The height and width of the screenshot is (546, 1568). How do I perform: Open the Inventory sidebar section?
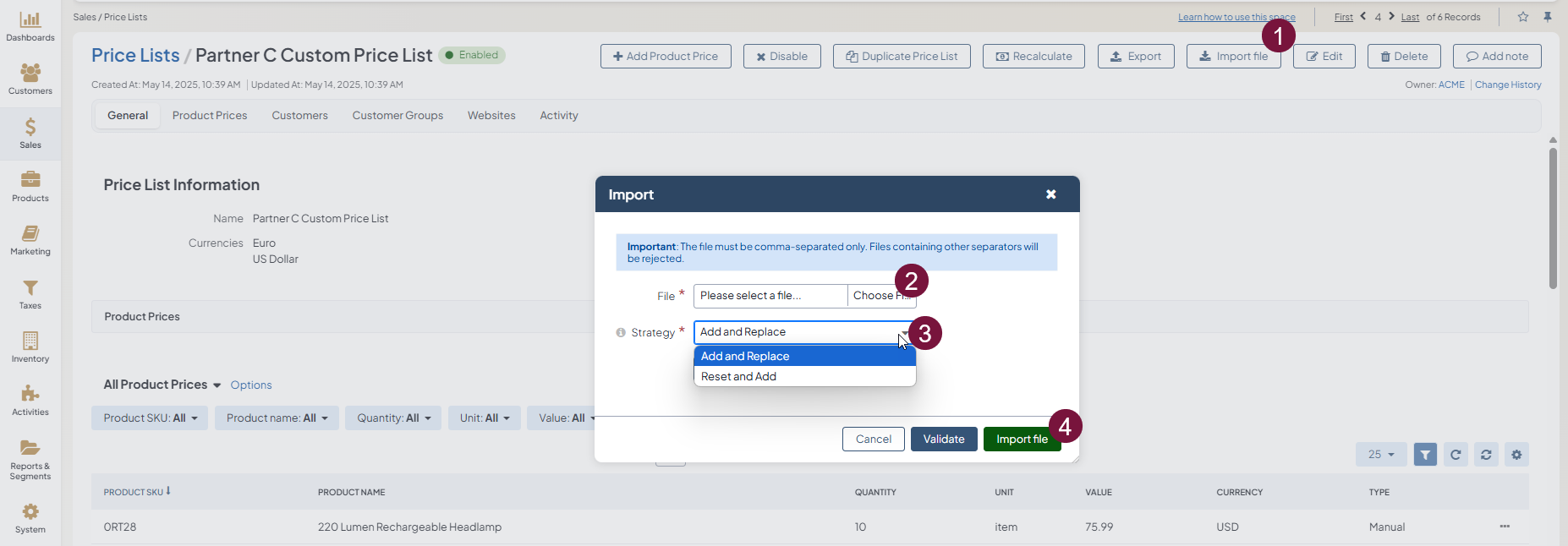[30, 347]
